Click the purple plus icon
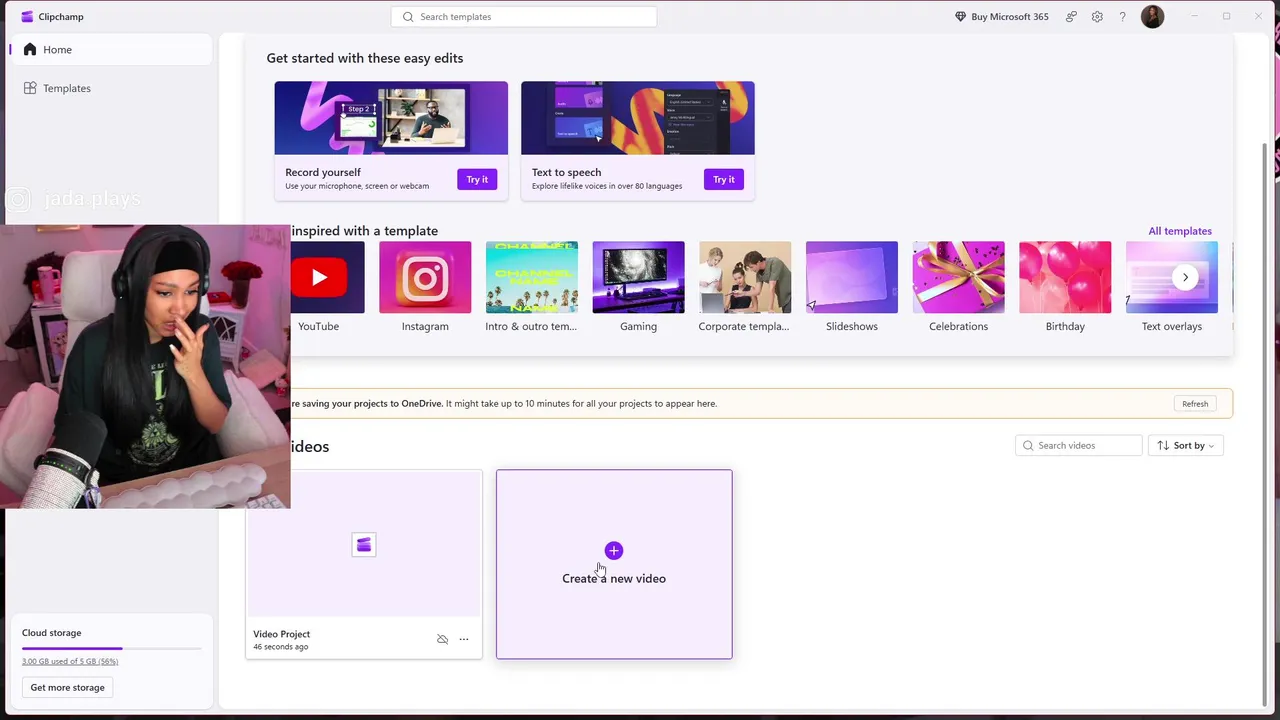Screen dimensions: 1280x720 (614, 551)
